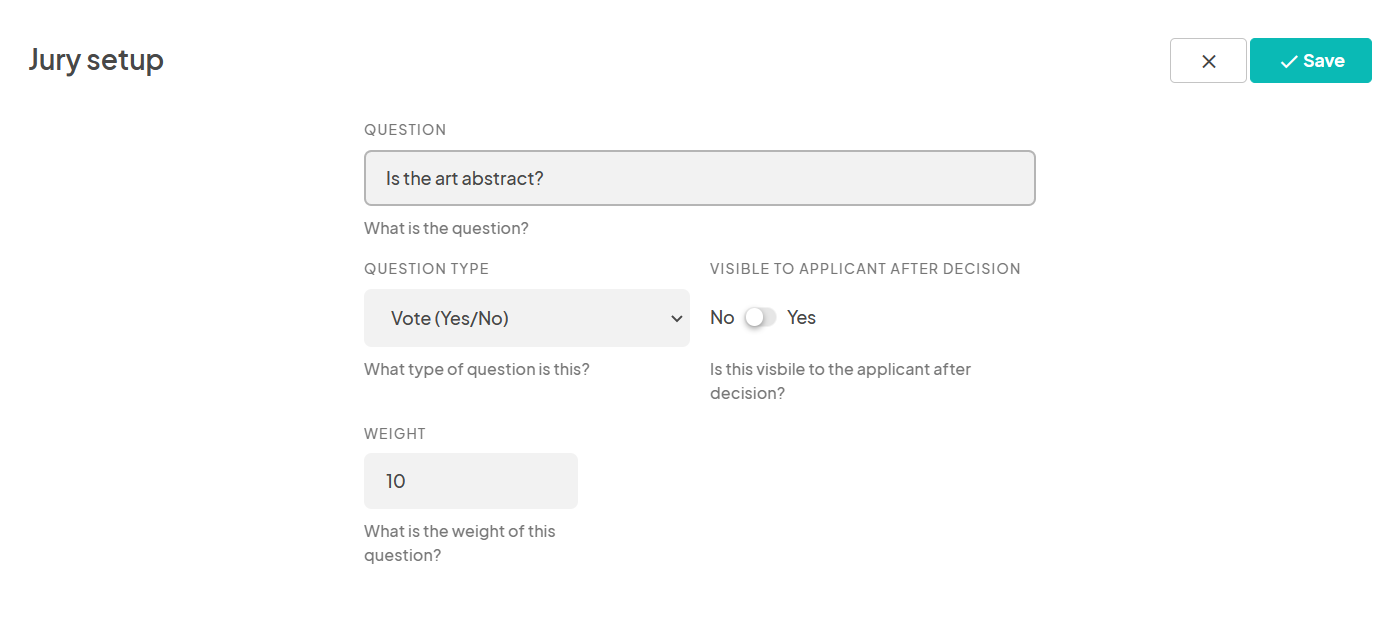Select the question text field Is the art abstract?
This screenshot has height=622, width=1394.
pos(699,177)
